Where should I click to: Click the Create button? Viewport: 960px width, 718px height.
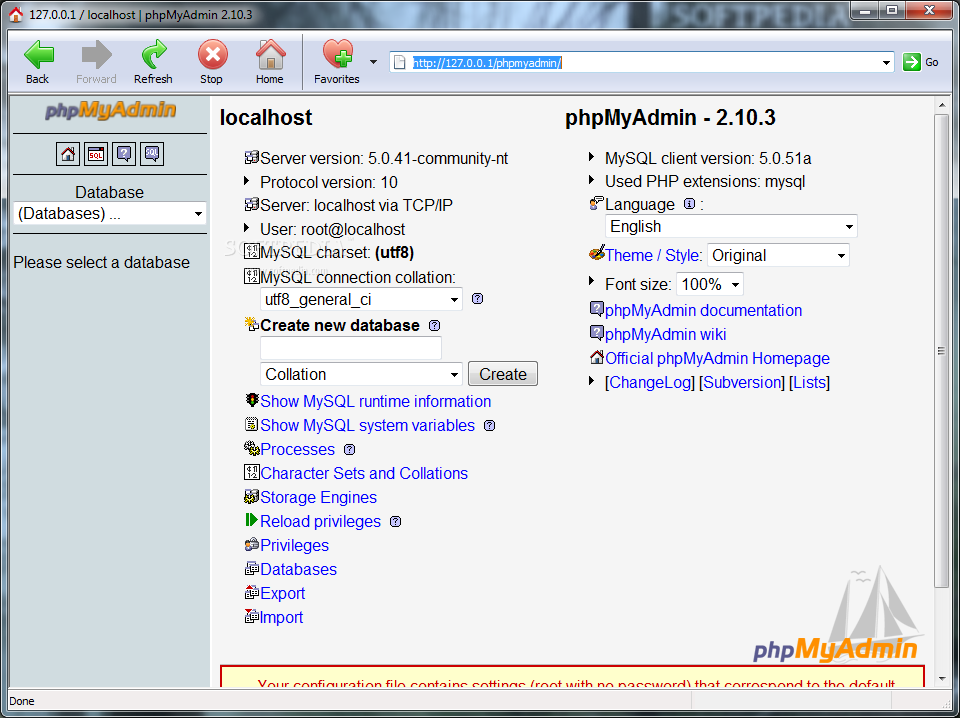[x=503, y=374]
